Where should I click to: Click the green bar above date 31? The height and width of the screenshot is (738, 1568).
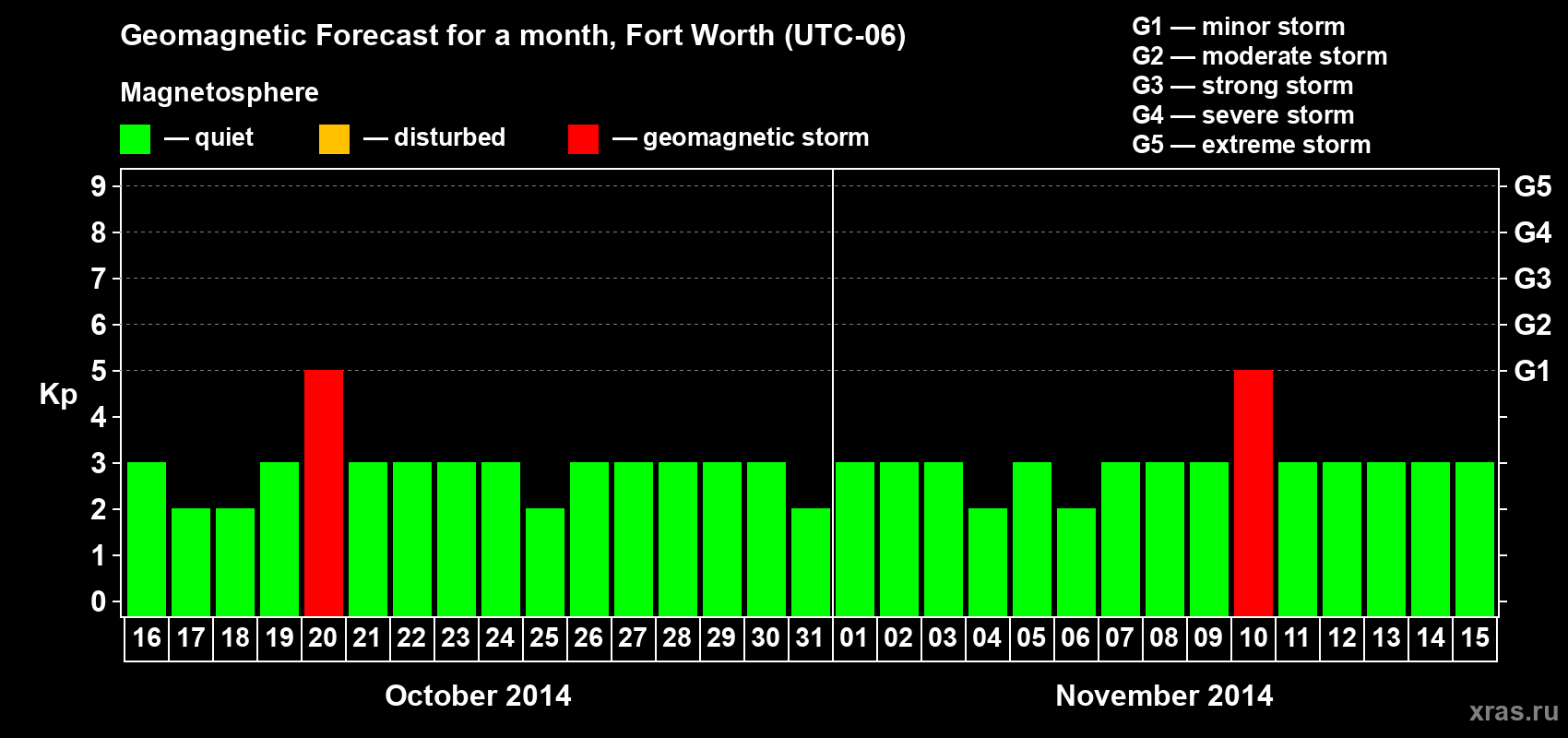[811, 562]
